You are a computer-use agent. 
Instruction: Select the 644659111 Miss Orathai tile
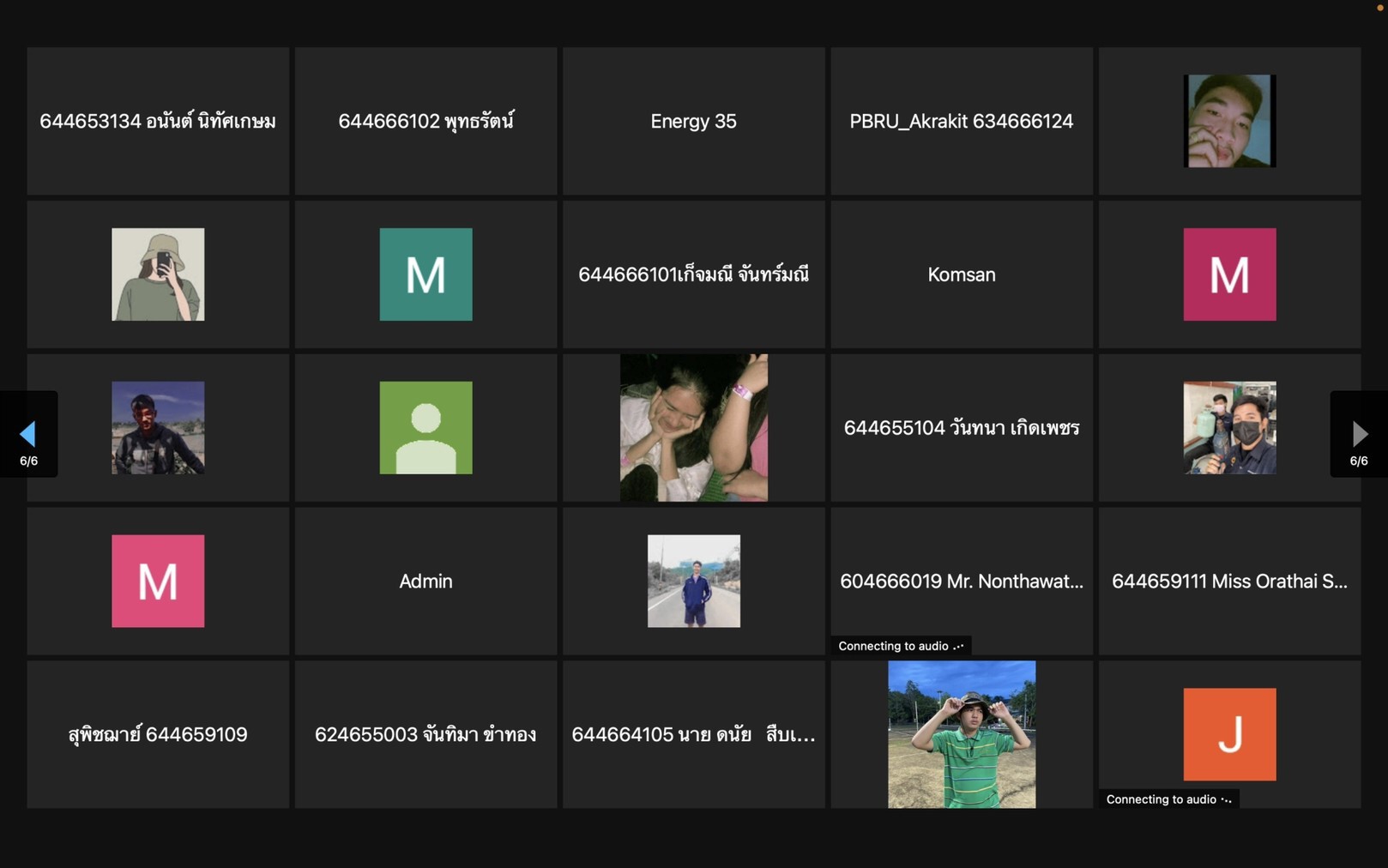(x=1229, y=582)
